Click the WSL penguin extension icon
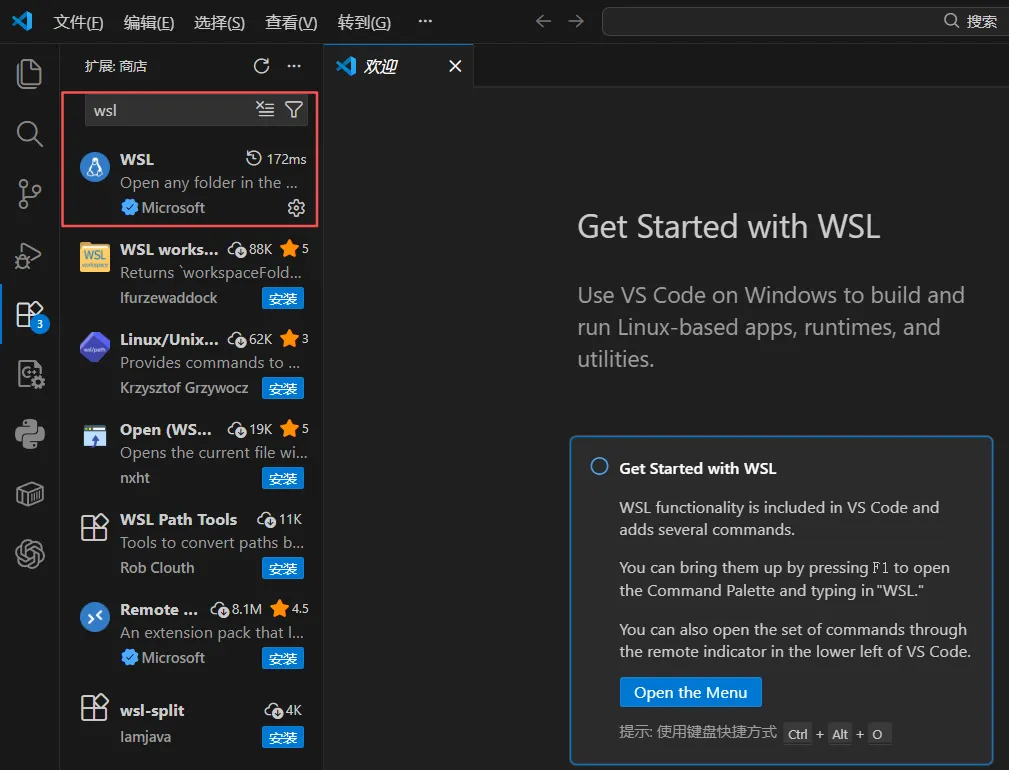 coord(95,167)
